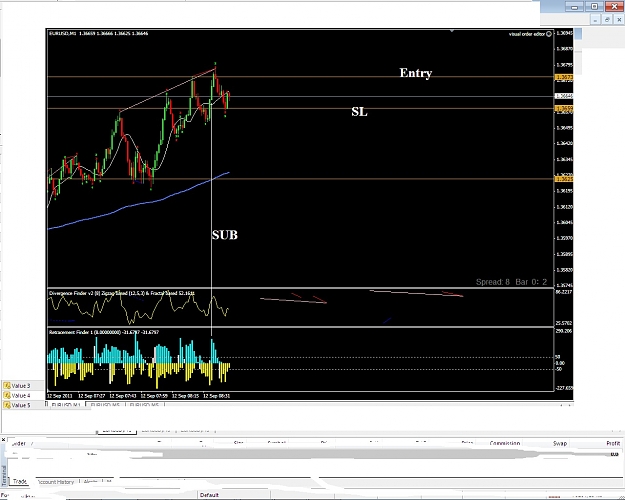Sort by the Profit column header
625x500 pixels.
(x=613, y=443)
